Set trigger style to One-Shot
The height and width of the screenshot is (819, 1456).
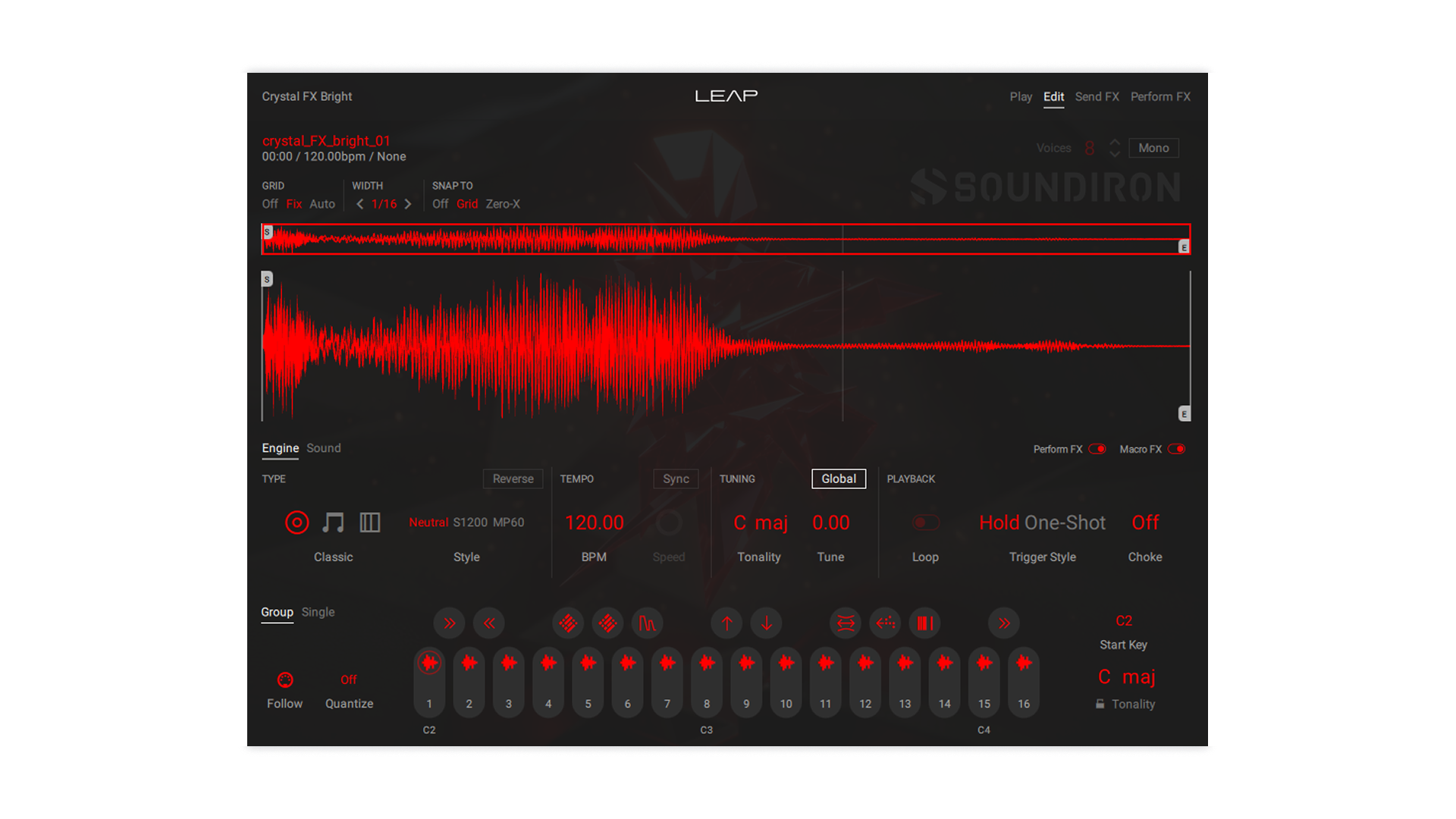click(1065, 522)
